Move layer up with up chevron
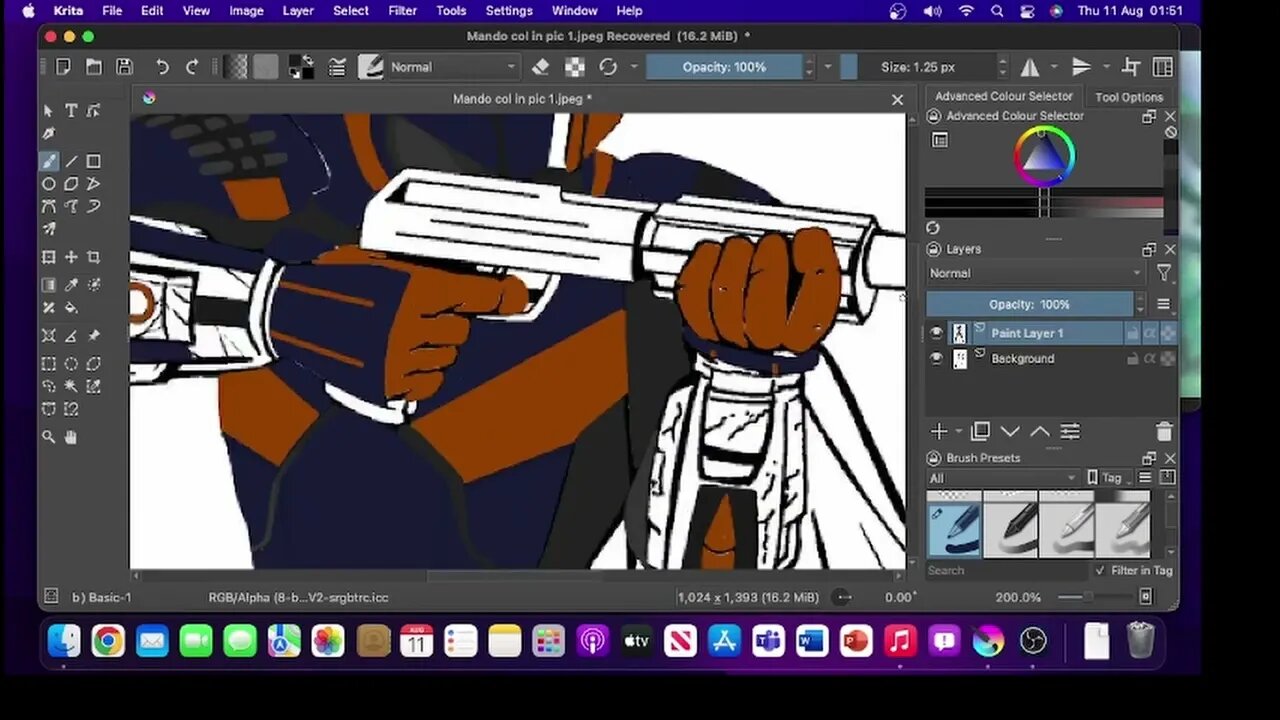 [1040, 432]
